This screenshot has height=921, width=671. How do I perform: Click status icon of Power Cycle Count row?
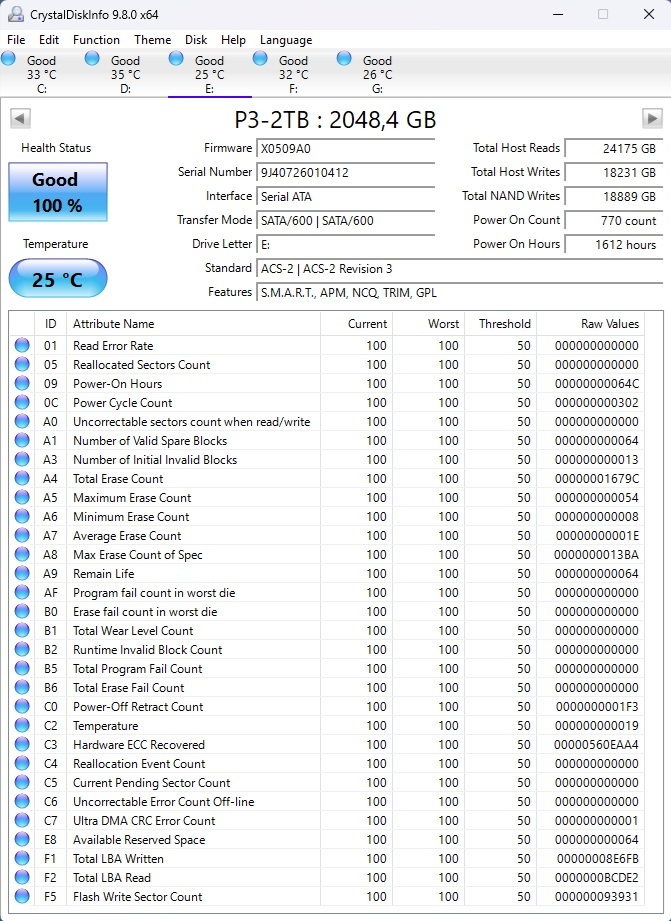coord(22,402)
